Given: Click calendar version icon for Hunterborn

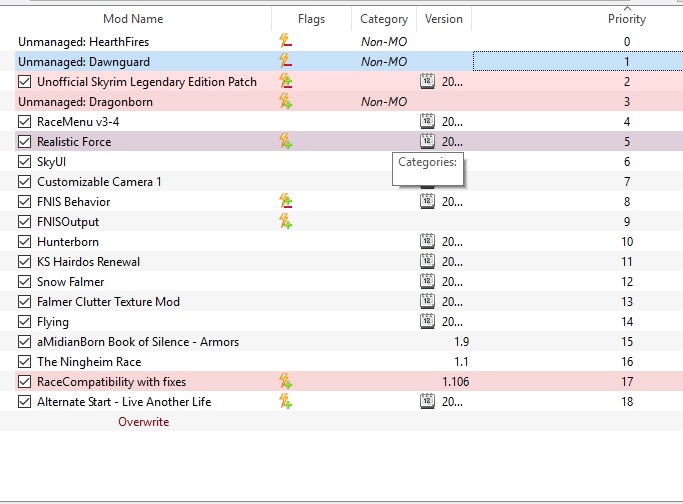Looking at the screenshot, I should [427, 242].
